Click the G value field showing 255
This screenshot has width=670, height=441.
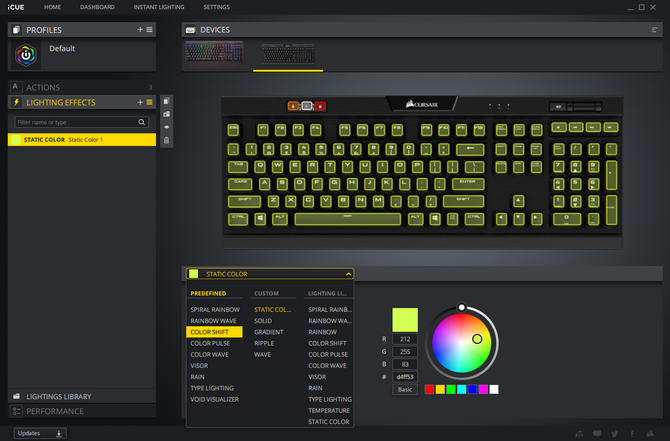pyautogui.click(x=405, y=352)
